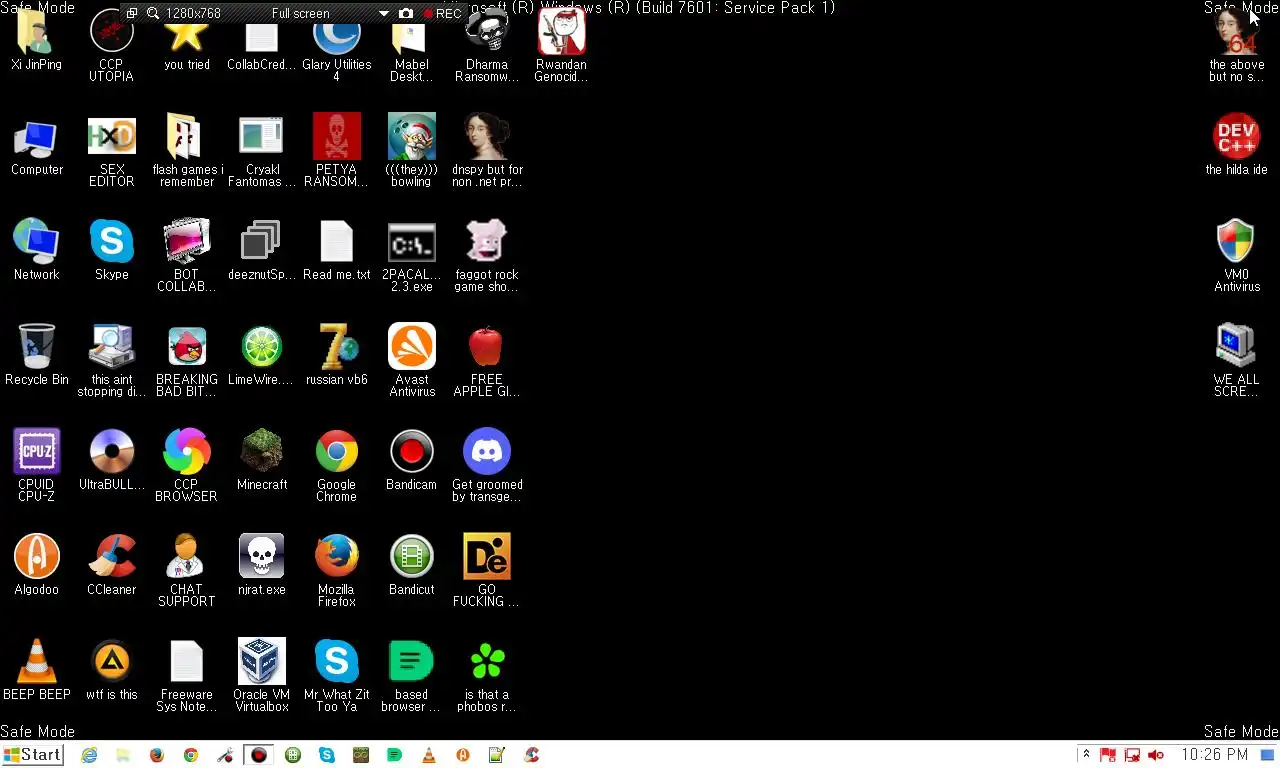Open Chrome from the taskbar

[x=191, y=755]
